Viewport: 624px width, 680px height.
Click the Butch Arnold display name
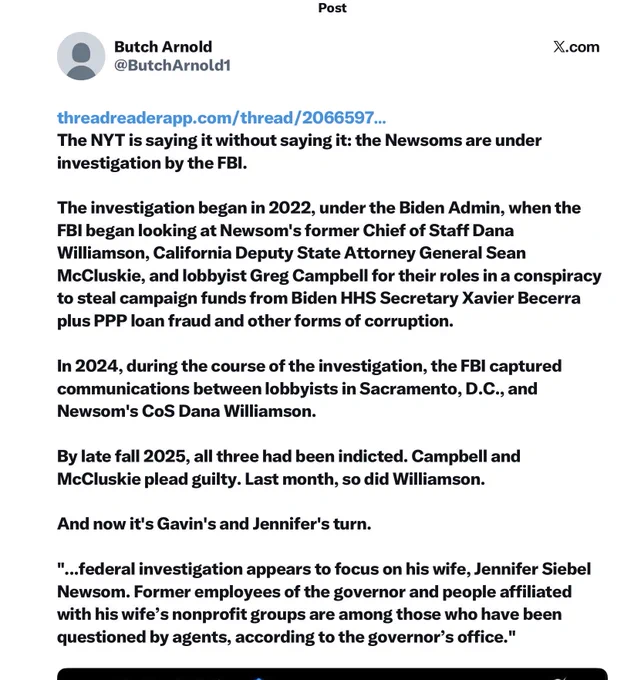[x=163, y=46]
